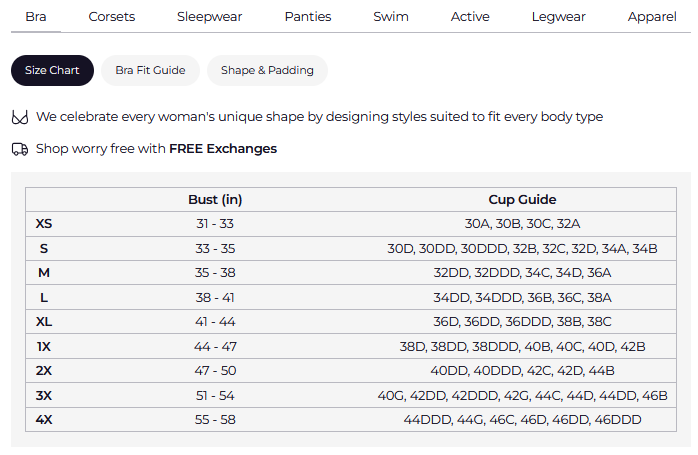
Task: Click the Cup Guide column header
Action: pos(522,199)
